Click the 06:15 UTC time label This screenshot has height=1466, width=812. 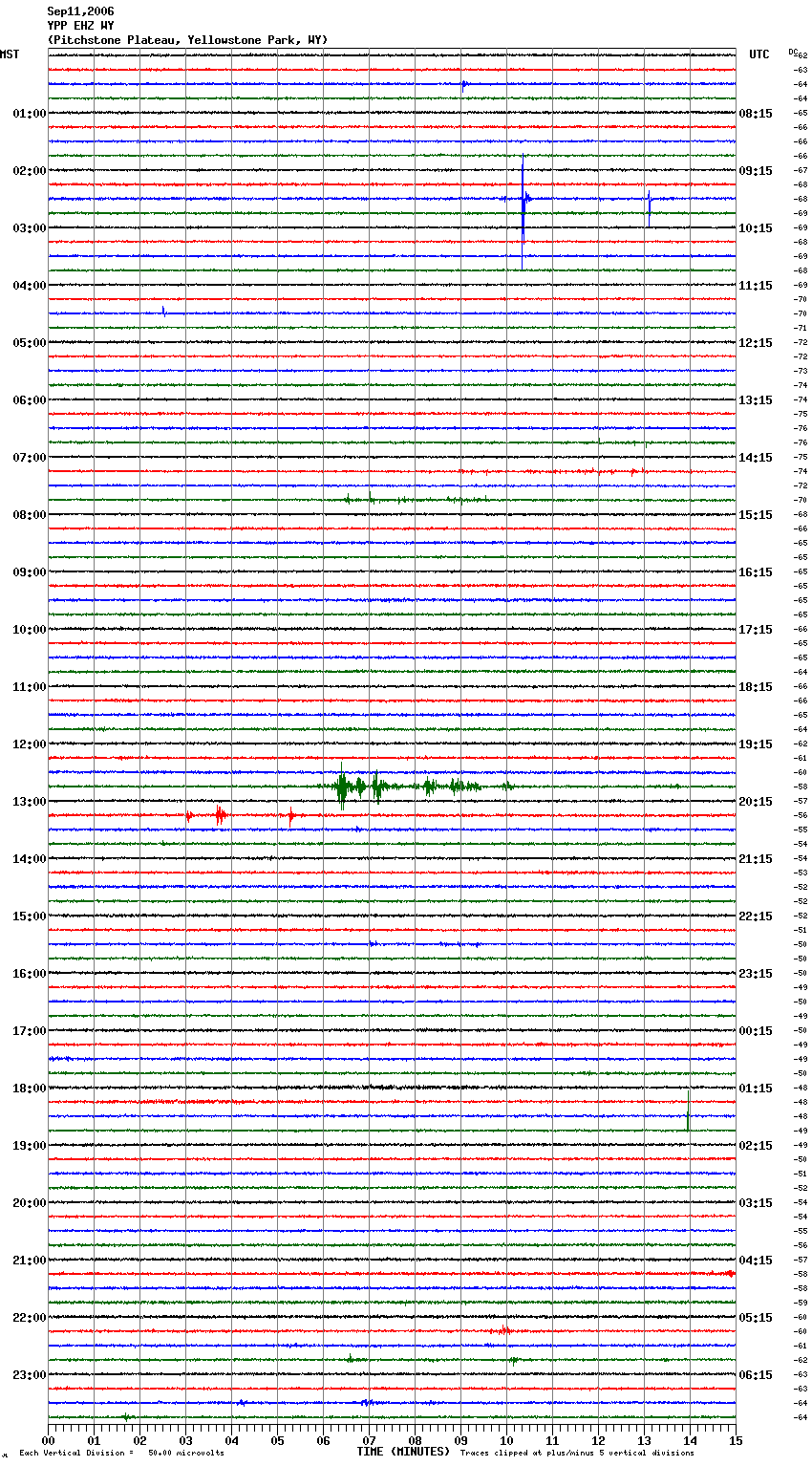pos(756,1375)
